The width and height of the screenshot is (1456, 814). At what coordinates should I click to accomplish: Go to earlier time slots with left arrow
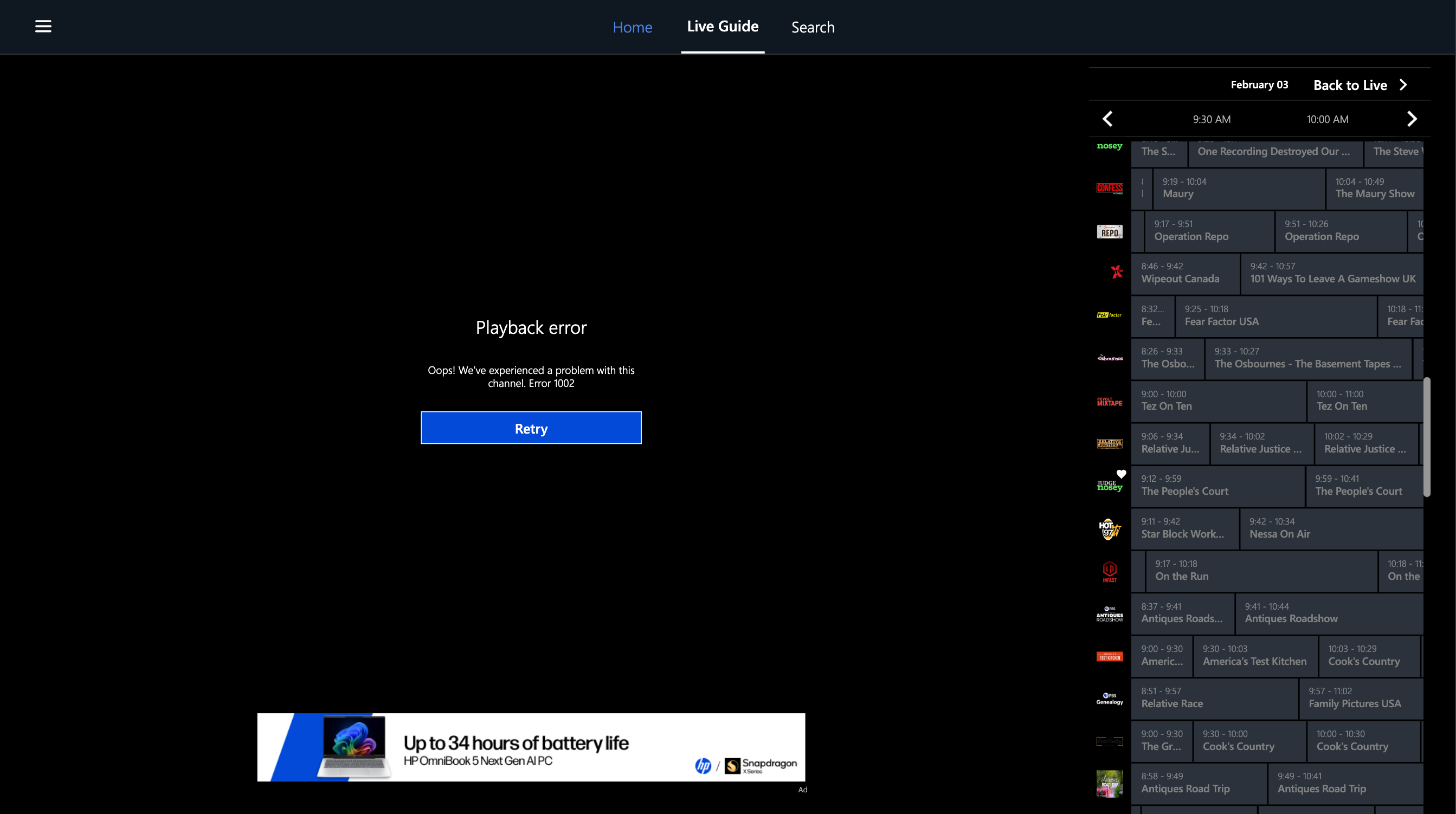(1107, 119)
